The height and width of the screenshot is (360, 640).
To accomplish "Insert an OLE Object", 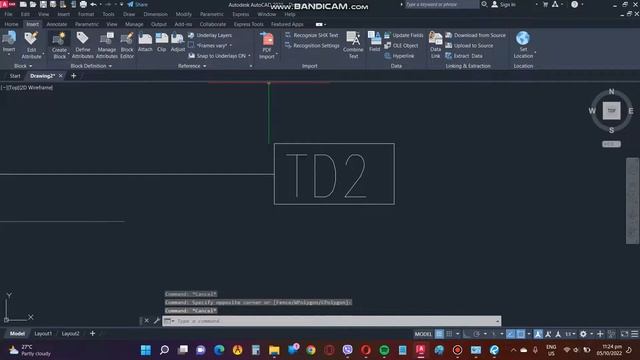I will click(x=401, y=46).
